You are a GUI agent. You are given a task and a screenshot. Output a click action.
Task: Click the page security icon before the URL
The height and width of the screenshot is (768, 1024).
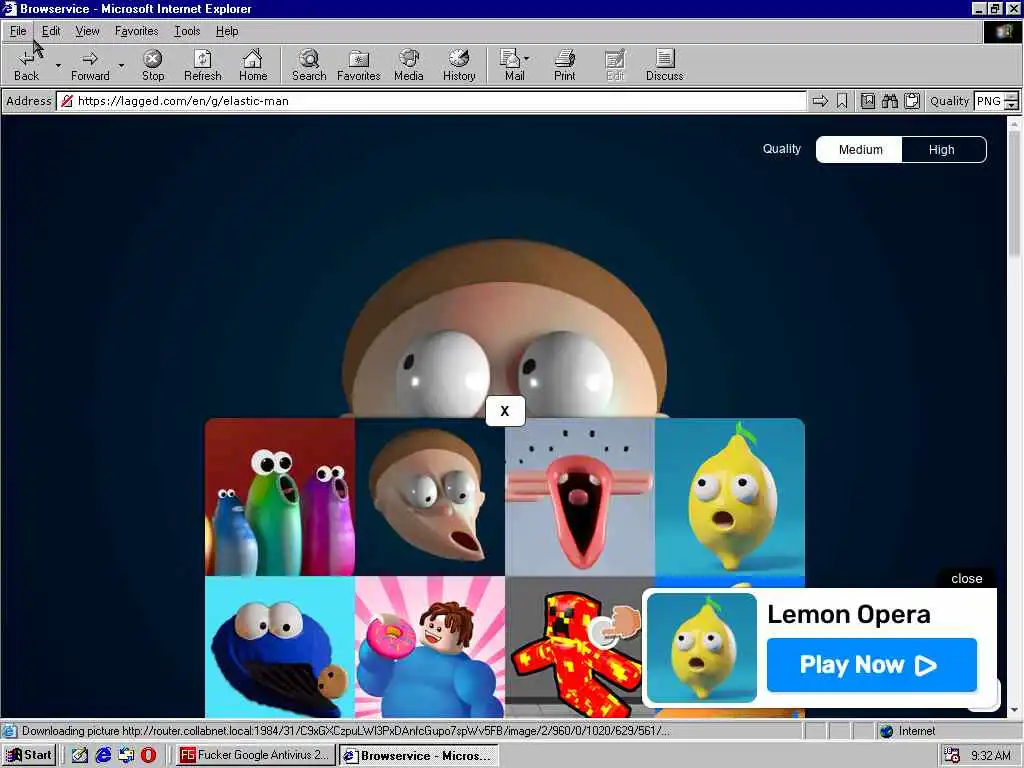pos(67,101)
